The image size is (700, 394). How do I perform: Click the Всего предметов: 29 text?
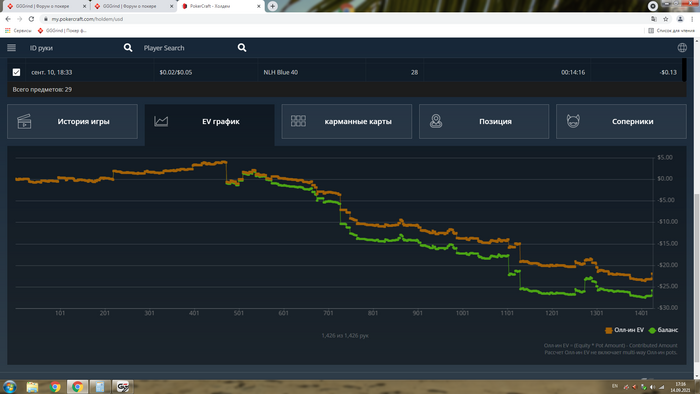[x=42, y=89]
